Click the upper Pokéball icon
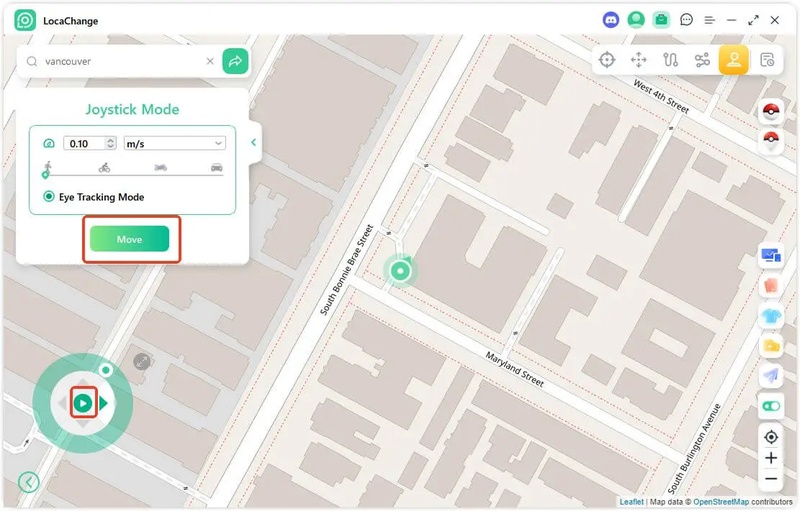 tap(771, 111)
